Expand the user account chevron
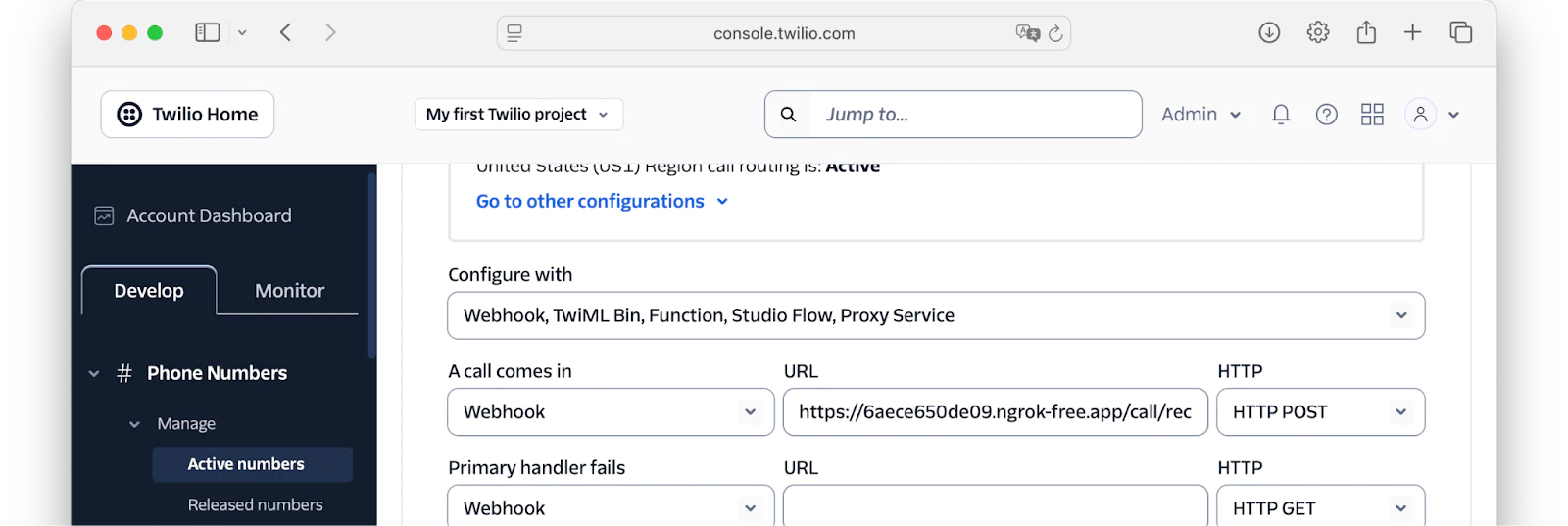Image resolution: width=1568 pixels, height=526 pixels. pos(1454,115)
